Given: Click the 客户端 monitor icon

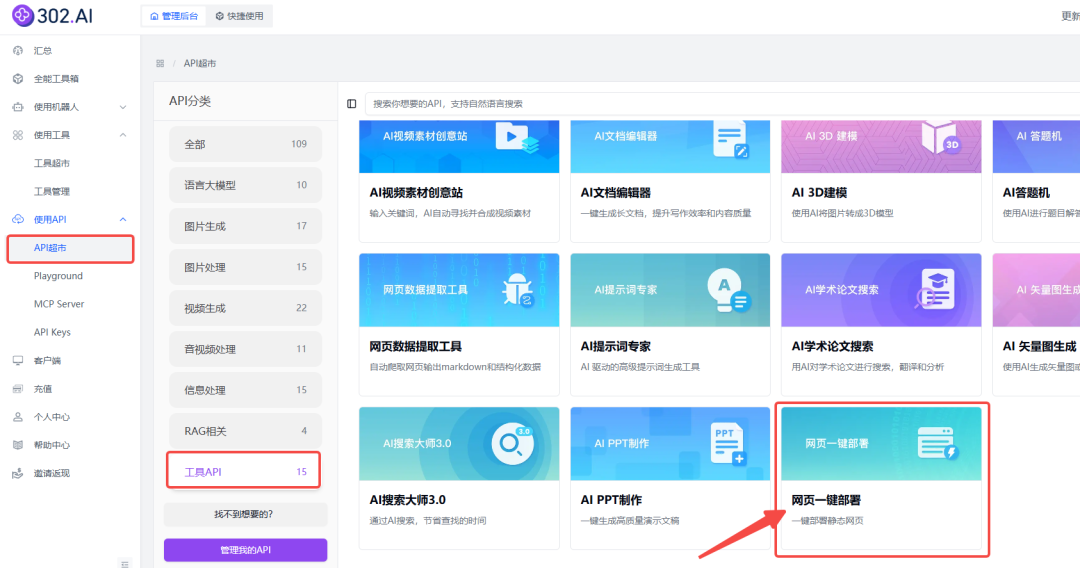Looking at the screenshot, I should (18, 360).
